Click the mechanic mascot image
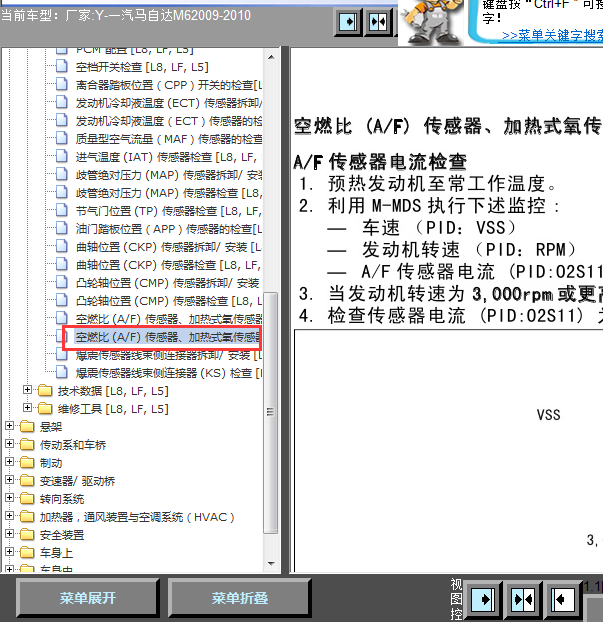603x622 pixels. pos(430,22)
